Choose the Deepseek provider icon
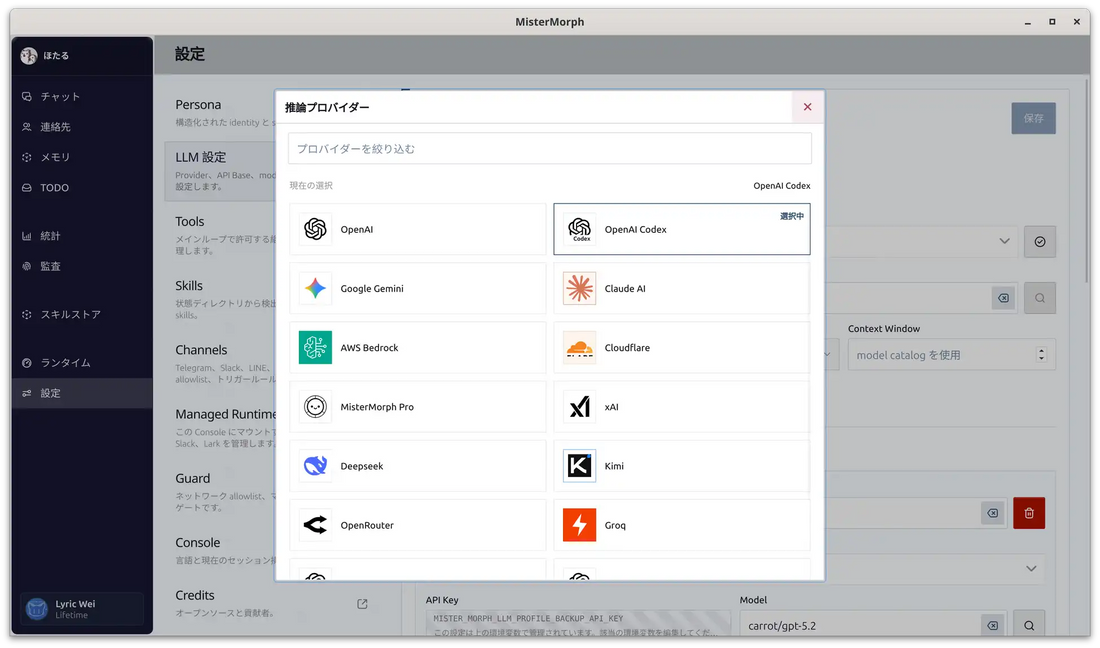Image resolution: width=1100 pixels, height=648 pixels. [315, 466]
